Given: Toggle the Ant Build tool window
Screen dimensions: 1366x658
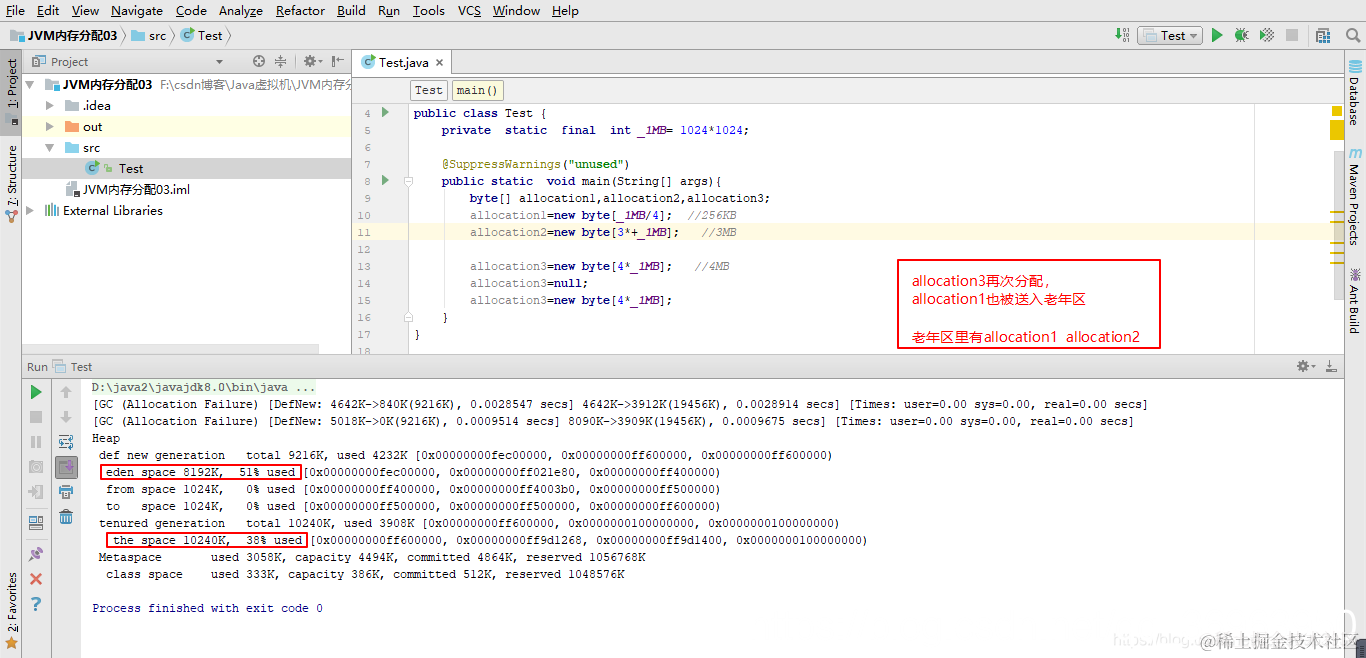Looking at the screenshot, I should click(x=1355, y=301).
